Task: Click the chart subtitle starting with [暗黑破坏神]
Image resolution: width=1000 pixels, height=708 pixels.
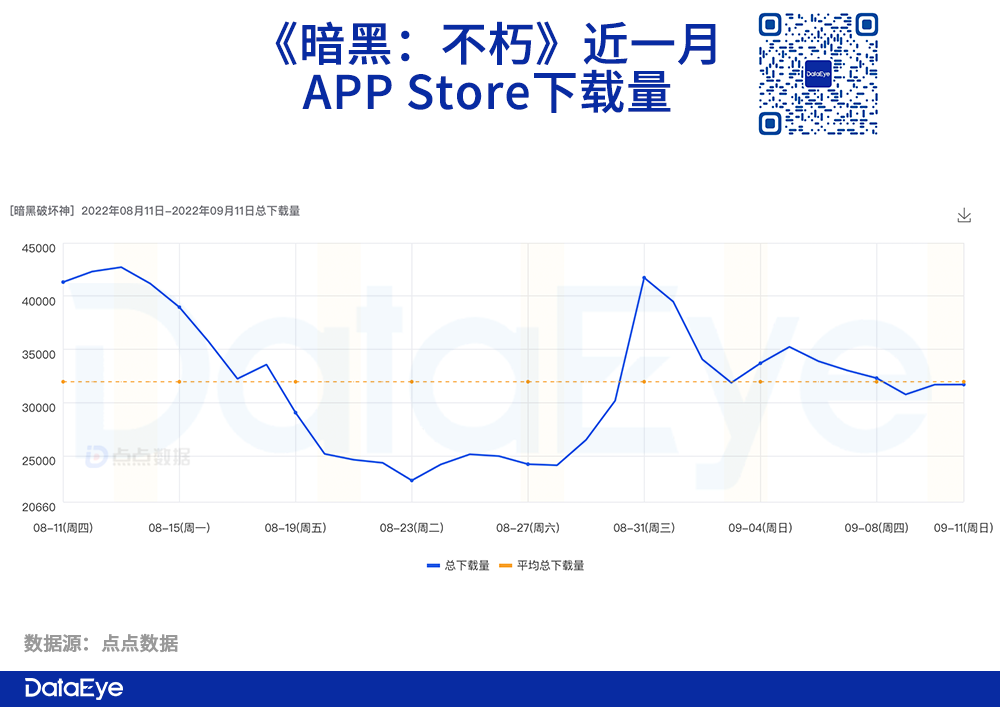Action: pos(155,211)
